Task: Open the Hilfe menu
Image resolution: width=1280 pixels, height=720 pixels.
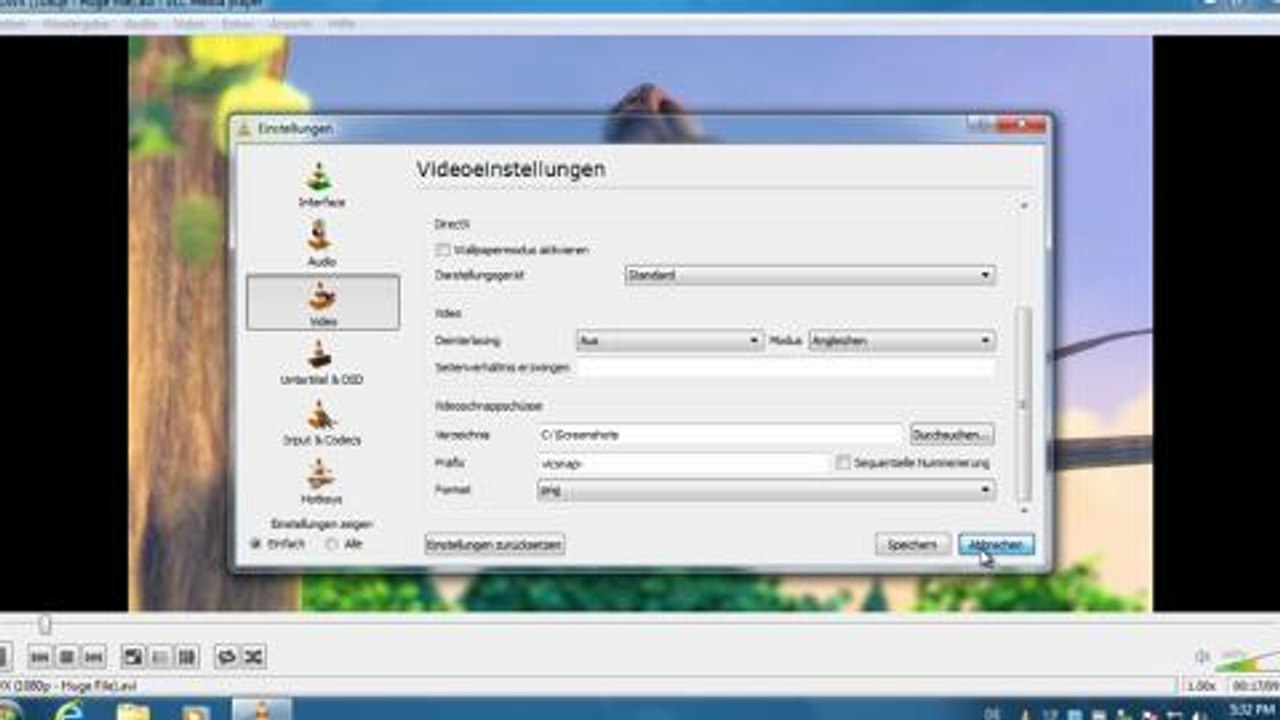Action: [341, 23]
